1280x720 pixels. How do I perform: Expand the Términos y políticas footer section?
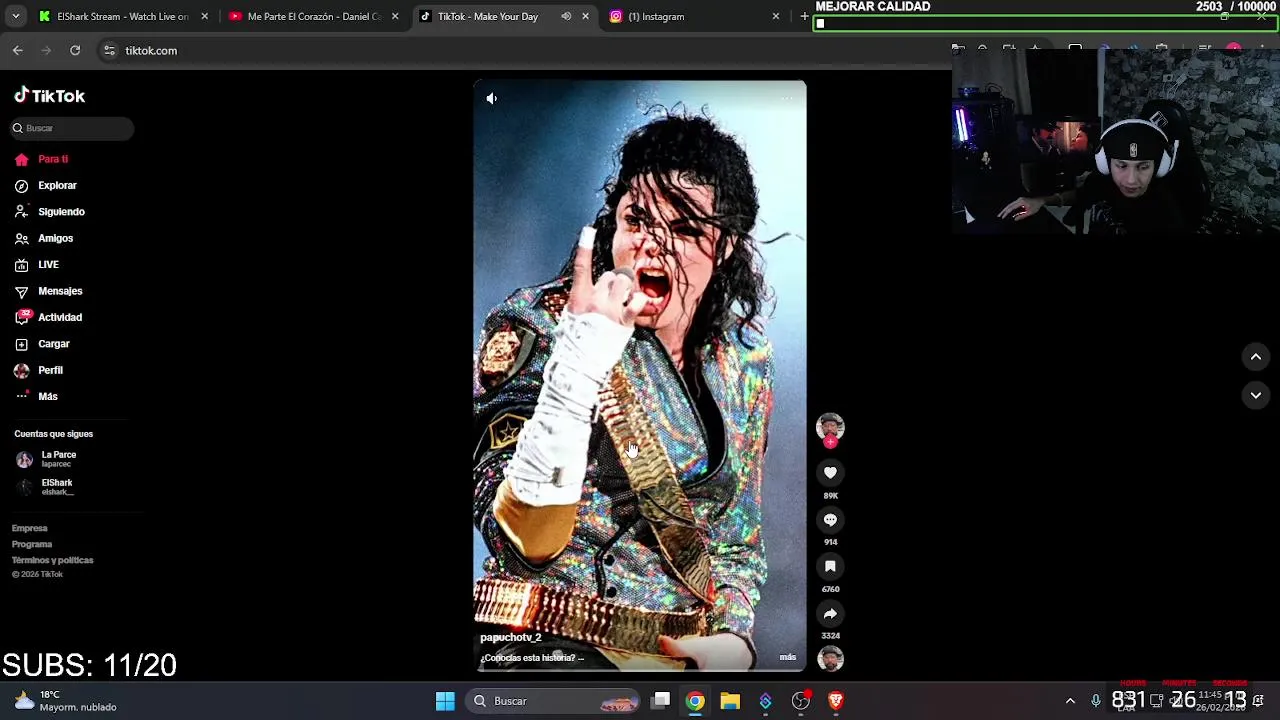click(x=53, y=560)
